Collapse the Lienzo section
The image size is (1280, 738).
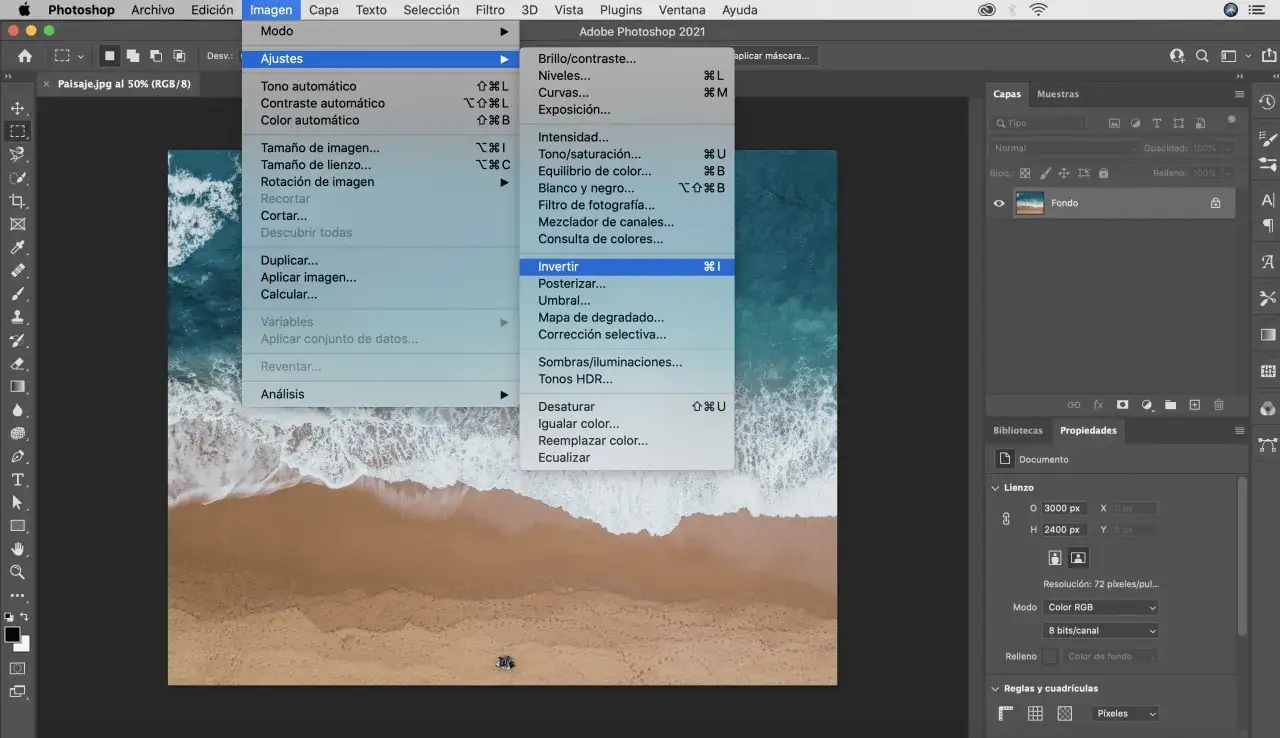995,488
